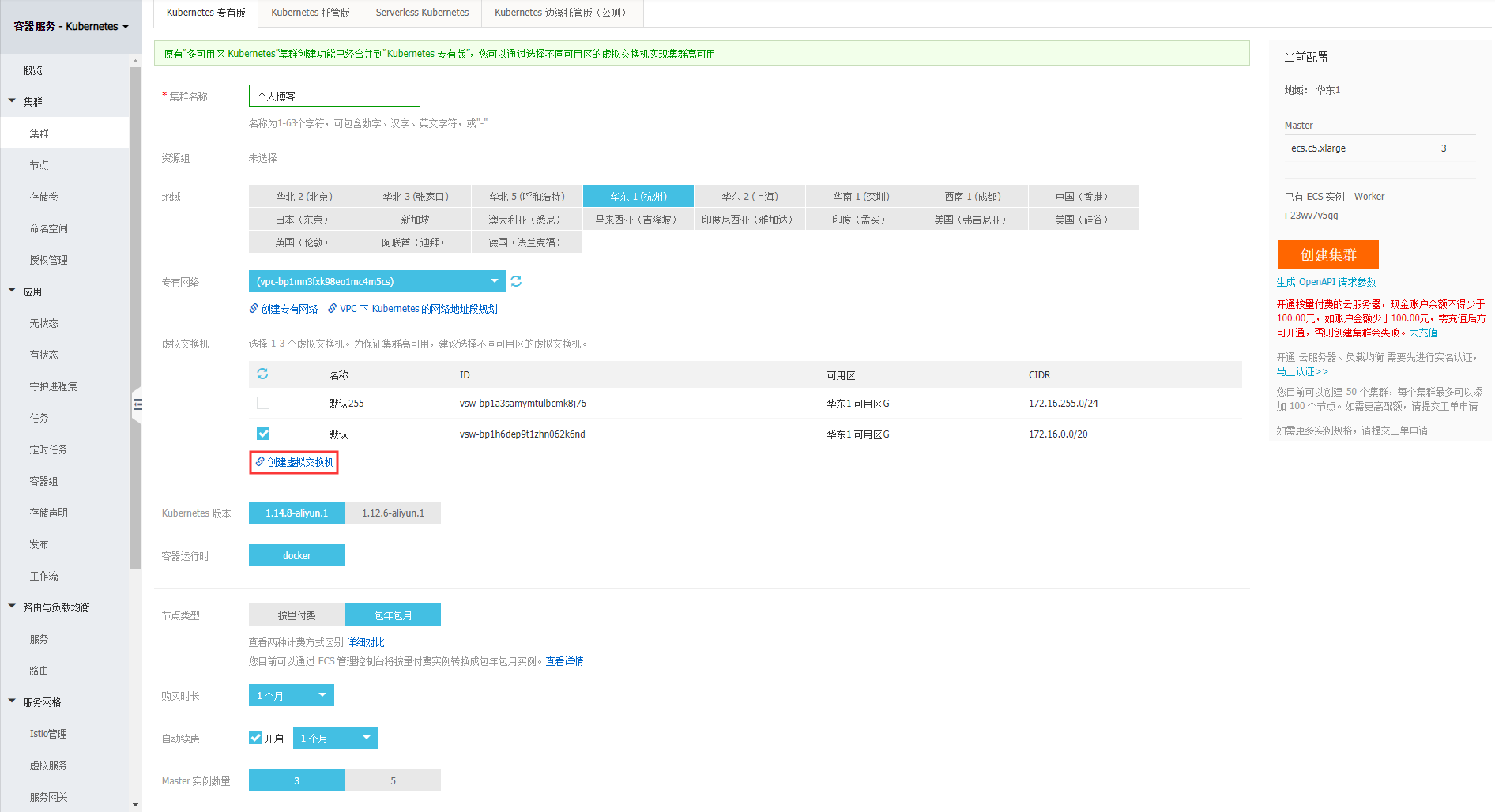Open the 生成 OpenAPI 请求参数 link
Viewport: 1495px width, 812px height.
pyautogui.click(x=1326, y=282)
